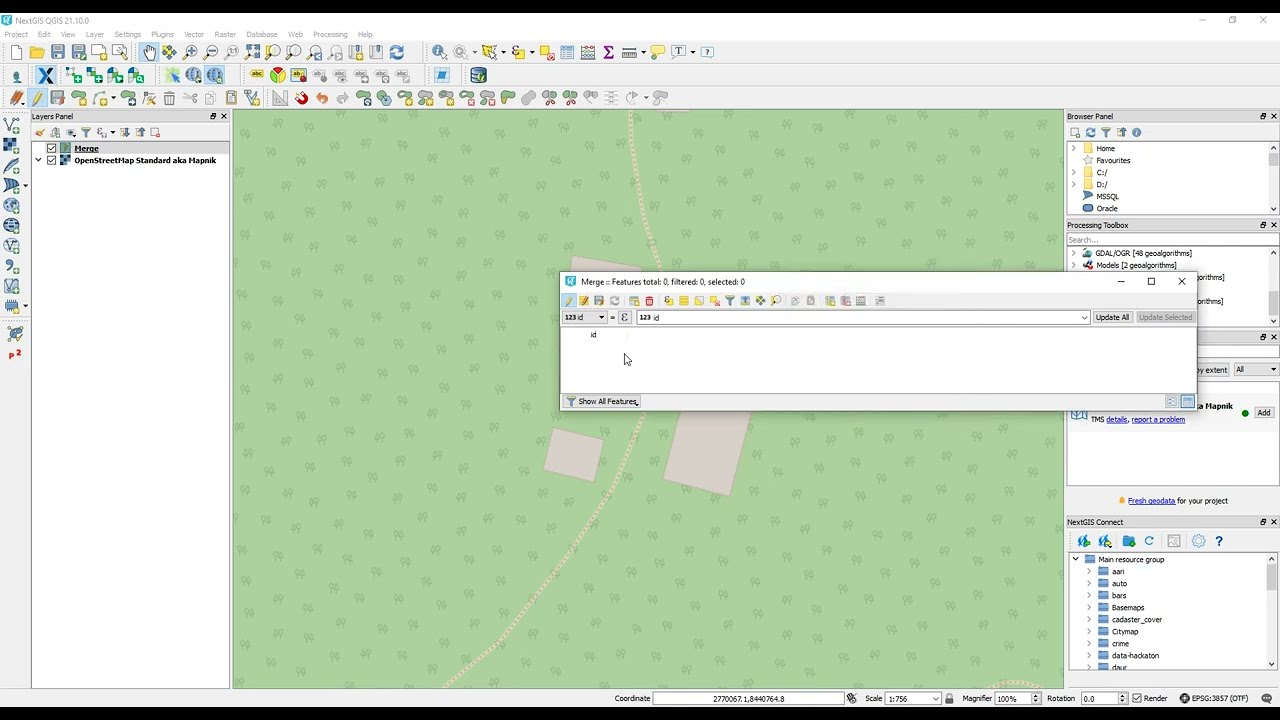The height and width of the screenshot is (720, 1280).
Task: Click the Rotation value field
Action: tap(1098, 698)
